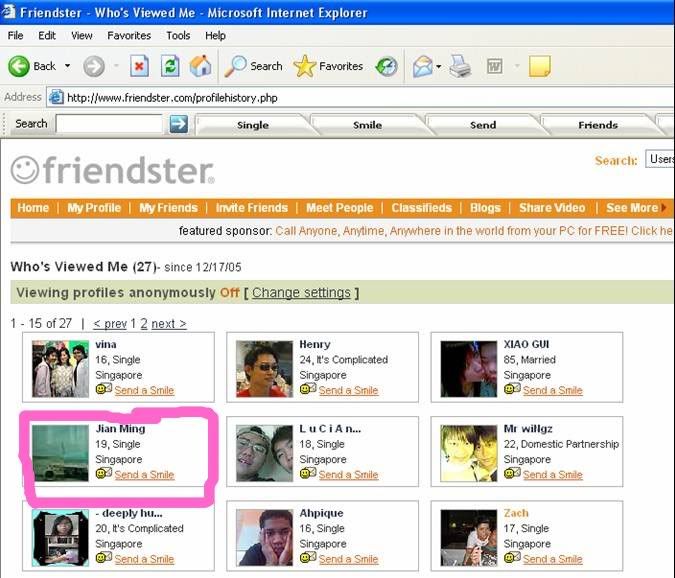The height and width of the screenshot is (578, 675).
Task: Click the smile icon in Mr willgz's card
Action: (x=512, y=473)
